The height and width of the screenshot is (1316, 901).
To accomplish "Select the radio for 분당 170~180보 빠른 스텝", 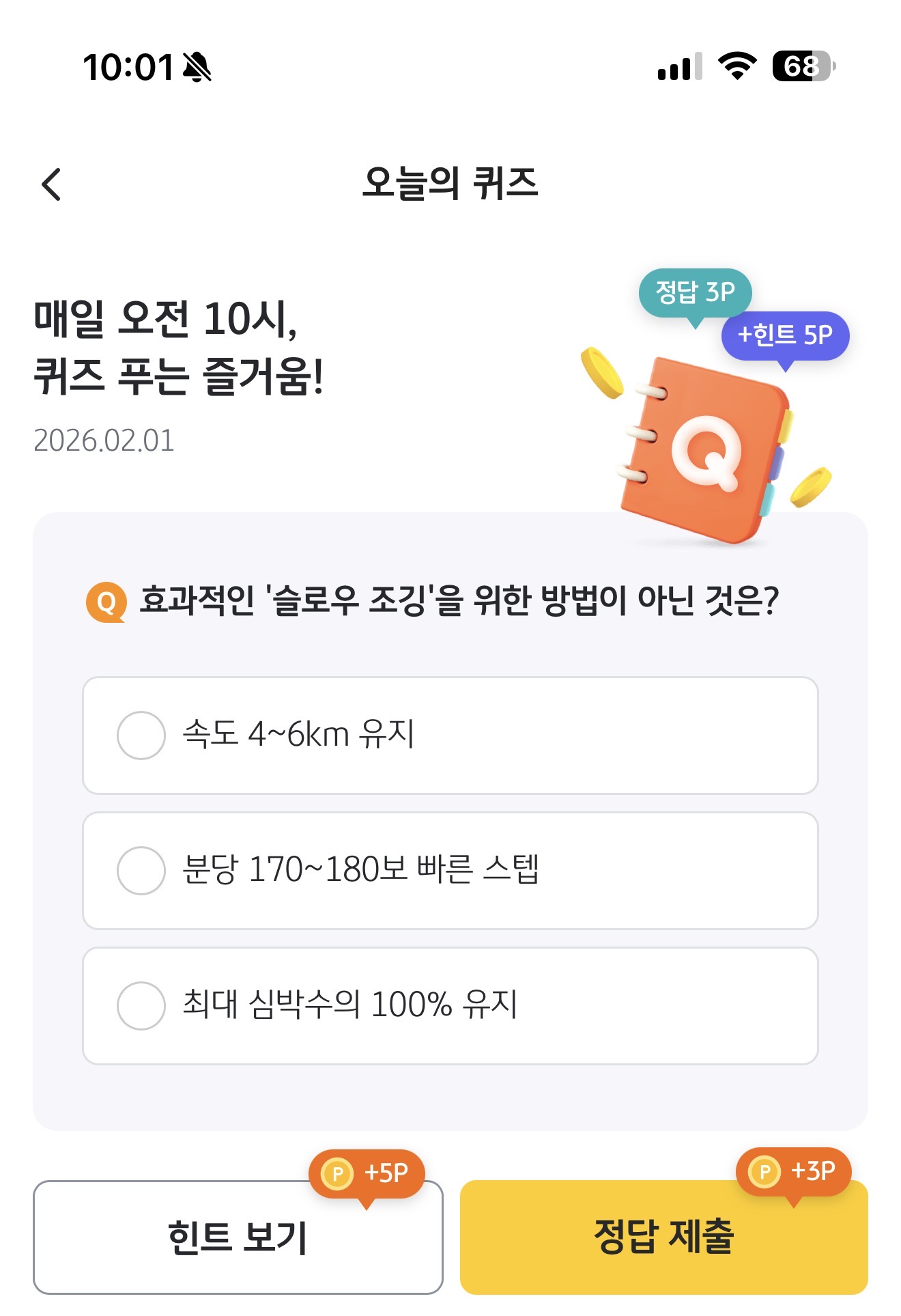I will (141, 871).
